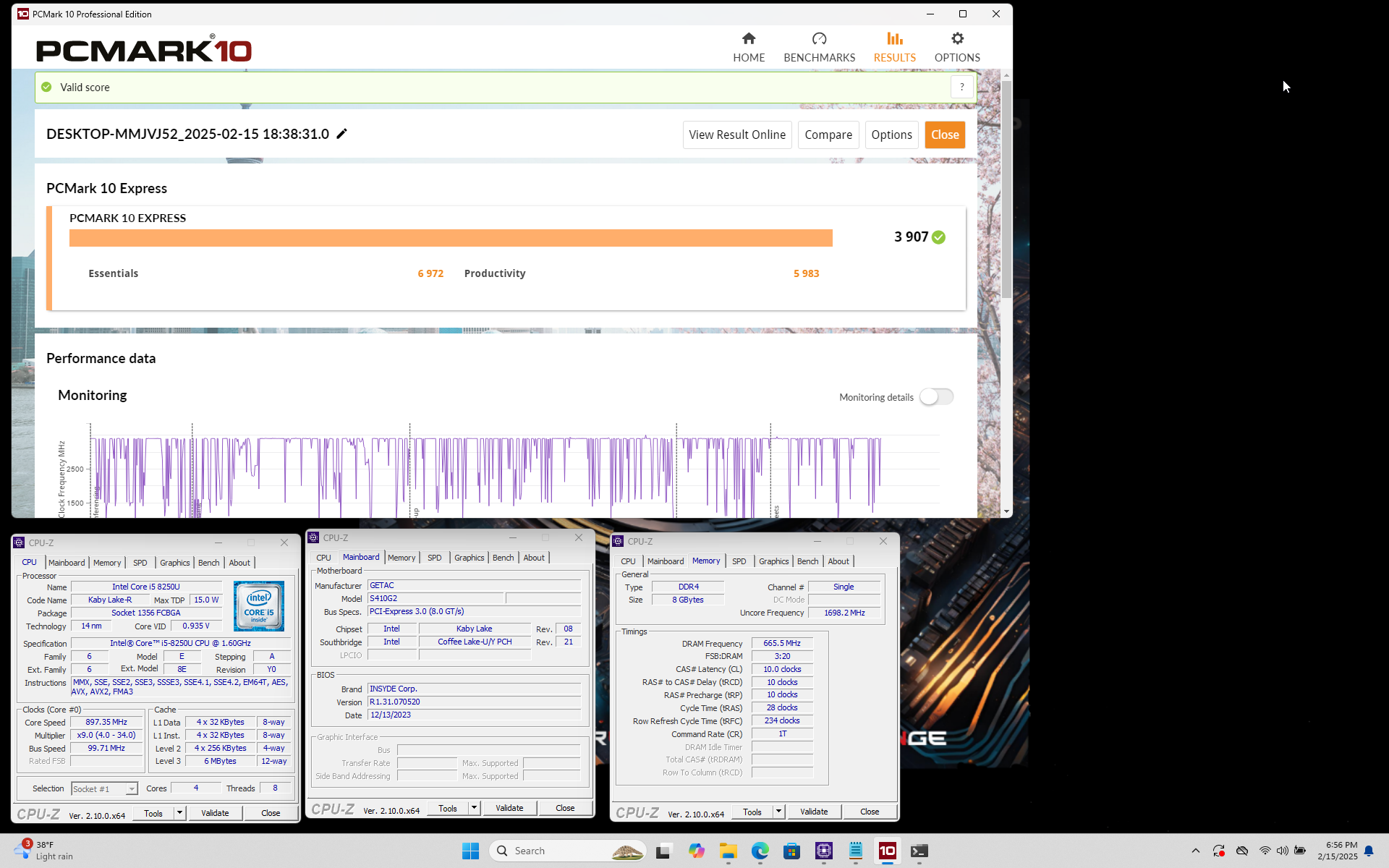Open the Notepad taskbar icon
This screenshot has width=1389, height=868.
856,851
